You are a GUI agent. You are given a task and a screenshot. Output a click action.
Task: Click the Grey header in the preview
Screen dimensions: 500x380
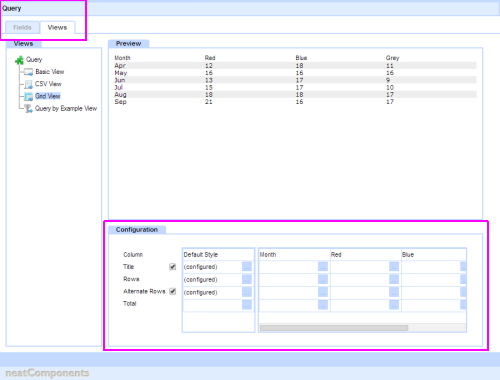coord(392,58)
